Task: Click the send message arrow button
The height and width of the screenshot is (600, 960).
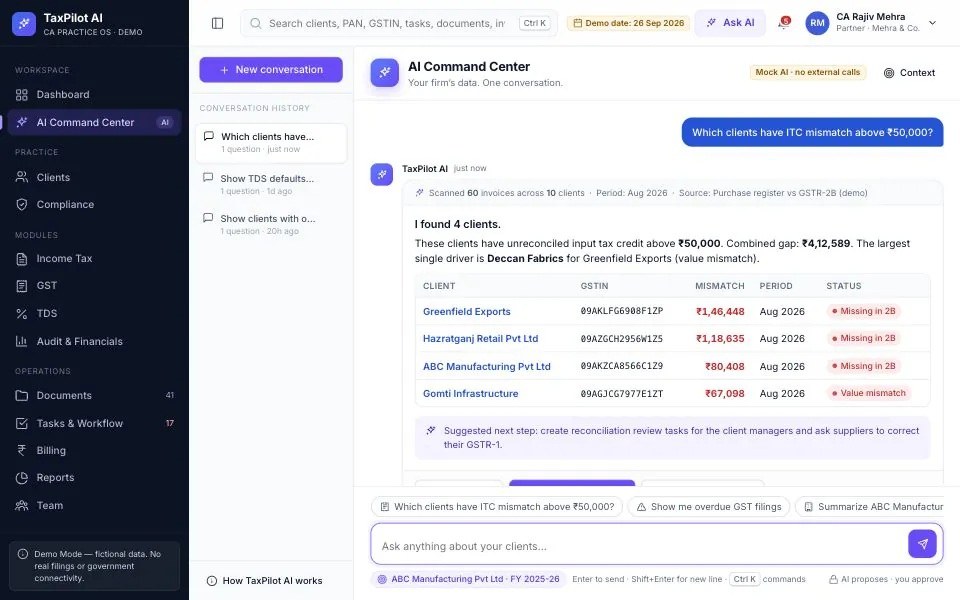Action: (x=922, y=544)
